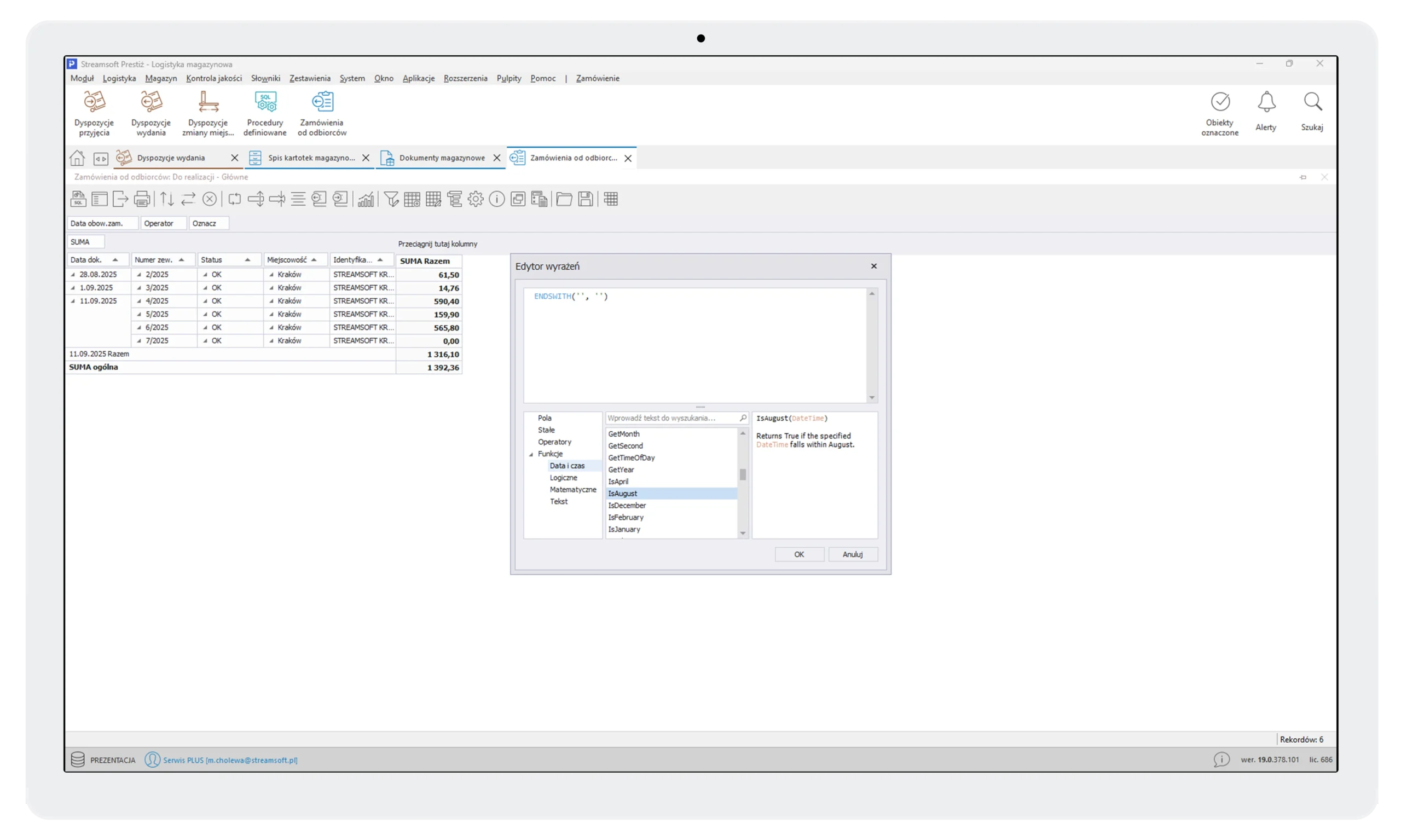Toggle sort arrow on Miejscowość column
The width and height of the screenshot is (1401, 840).
[x=314, y=260]
